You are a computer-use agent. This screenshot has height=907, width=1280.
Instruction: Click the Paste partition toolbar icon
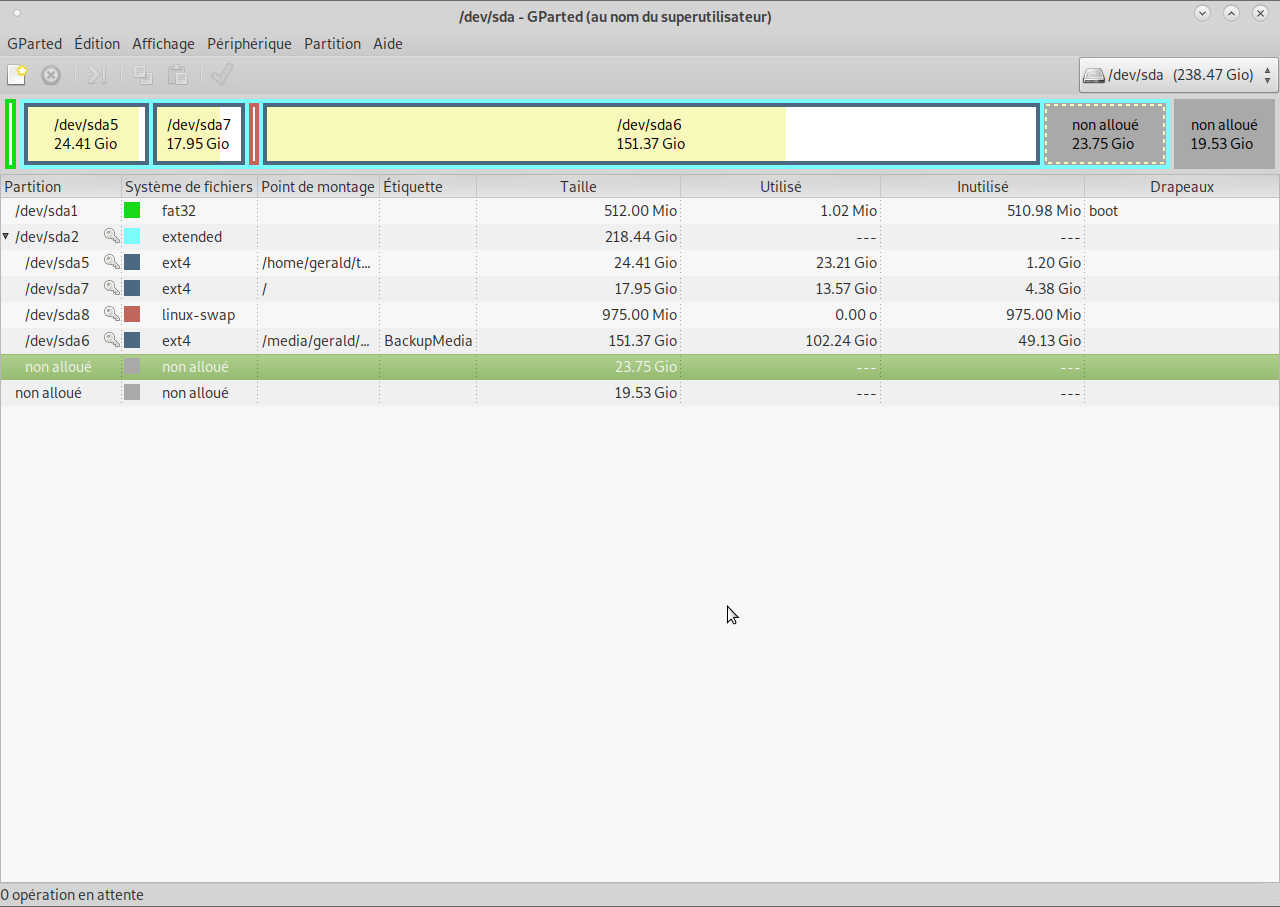coord(178,75)
